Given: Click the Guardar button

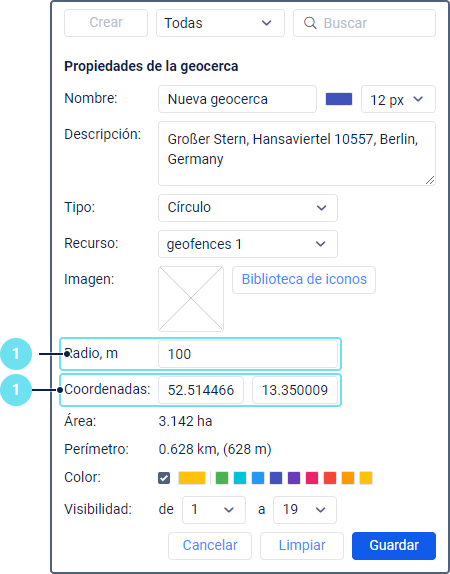Looking at the screenshot, I should [x=394, y=545].
